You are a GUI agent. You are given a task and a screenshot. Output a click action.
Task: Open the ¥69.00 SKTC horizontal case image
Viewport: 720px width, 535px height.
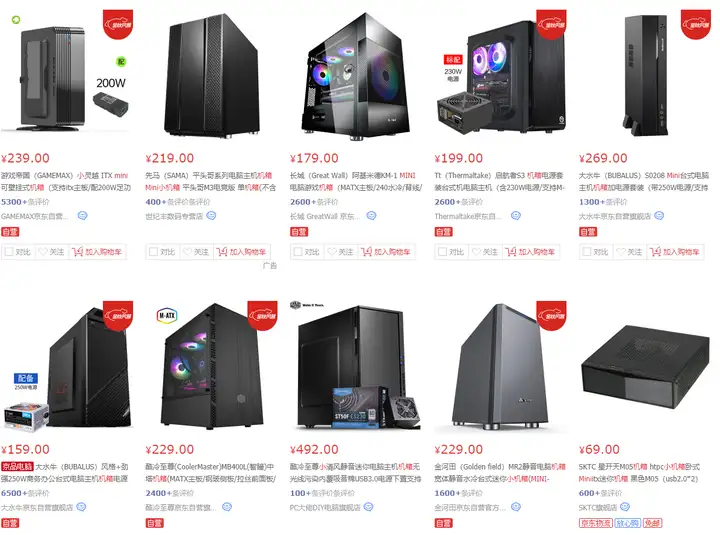(x=645, y=366)
